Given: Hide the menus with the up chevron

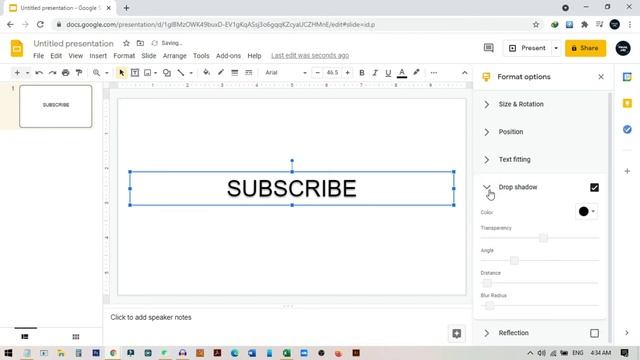Looking at the screenshot, I should point(464,73).
